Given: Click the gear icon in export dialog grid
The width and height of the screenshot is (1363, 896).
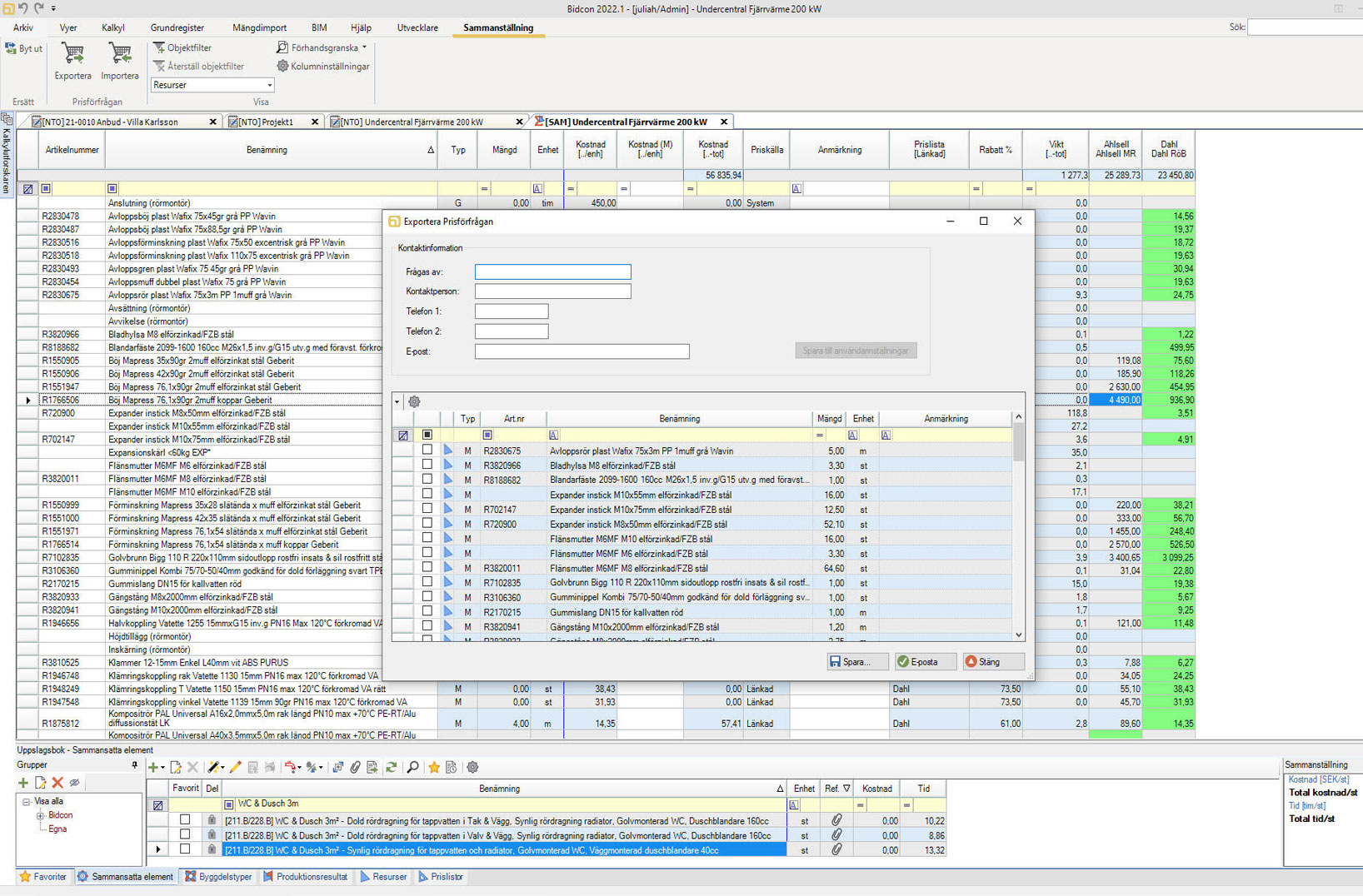Looking at the screenshot, I should [x=414, y=401].
